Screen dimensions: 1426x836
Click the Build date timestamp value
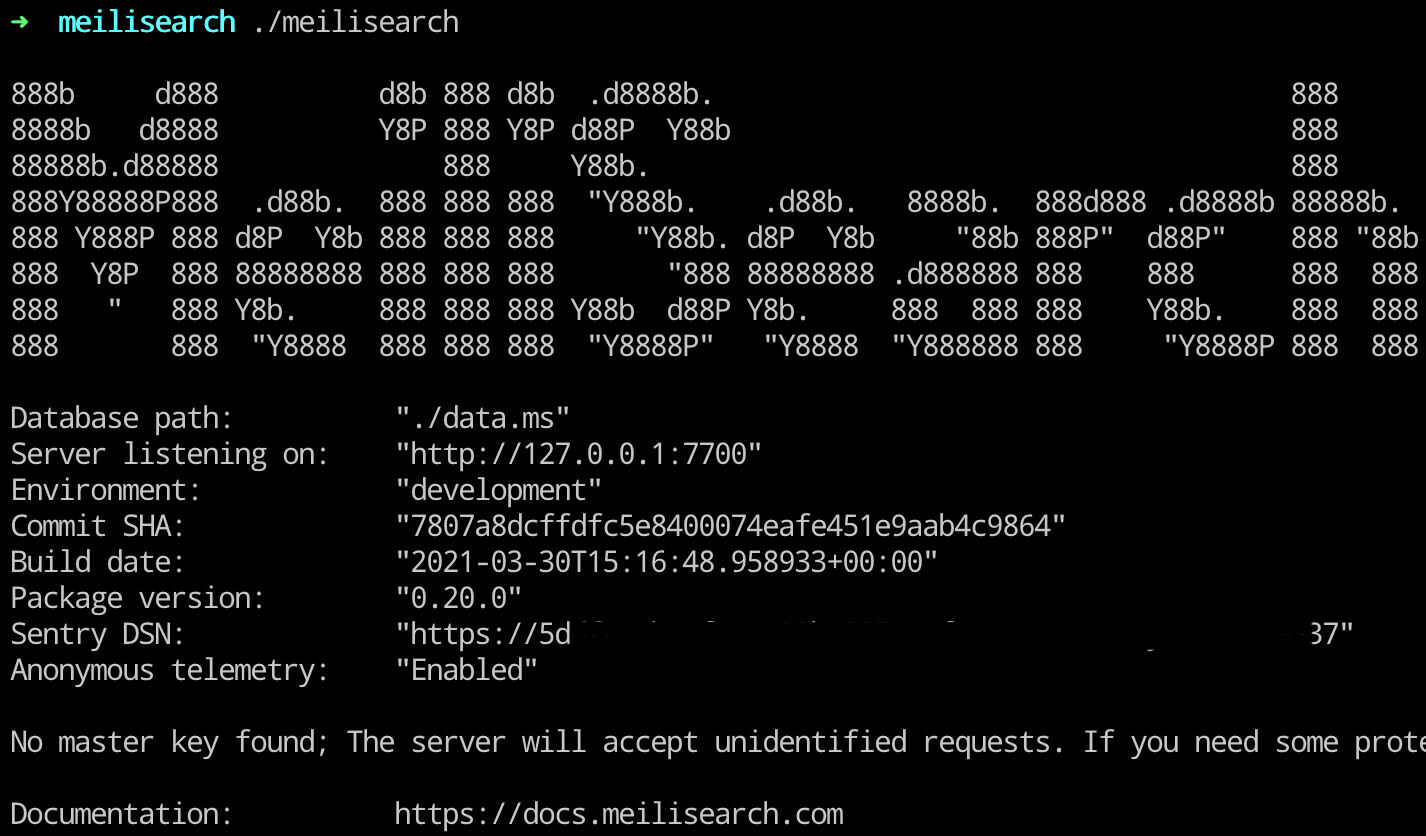pos(667,562)
